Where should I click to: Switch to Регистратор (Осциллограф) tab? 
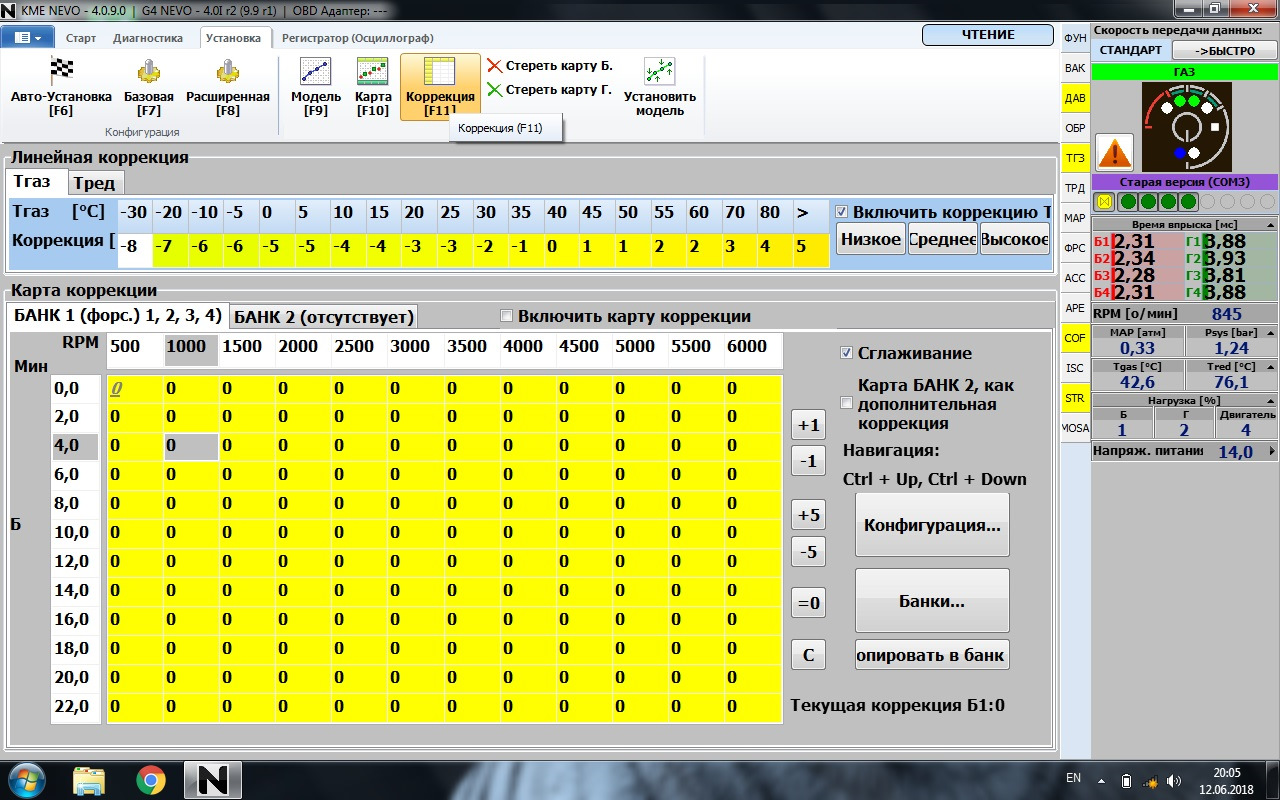357,38
